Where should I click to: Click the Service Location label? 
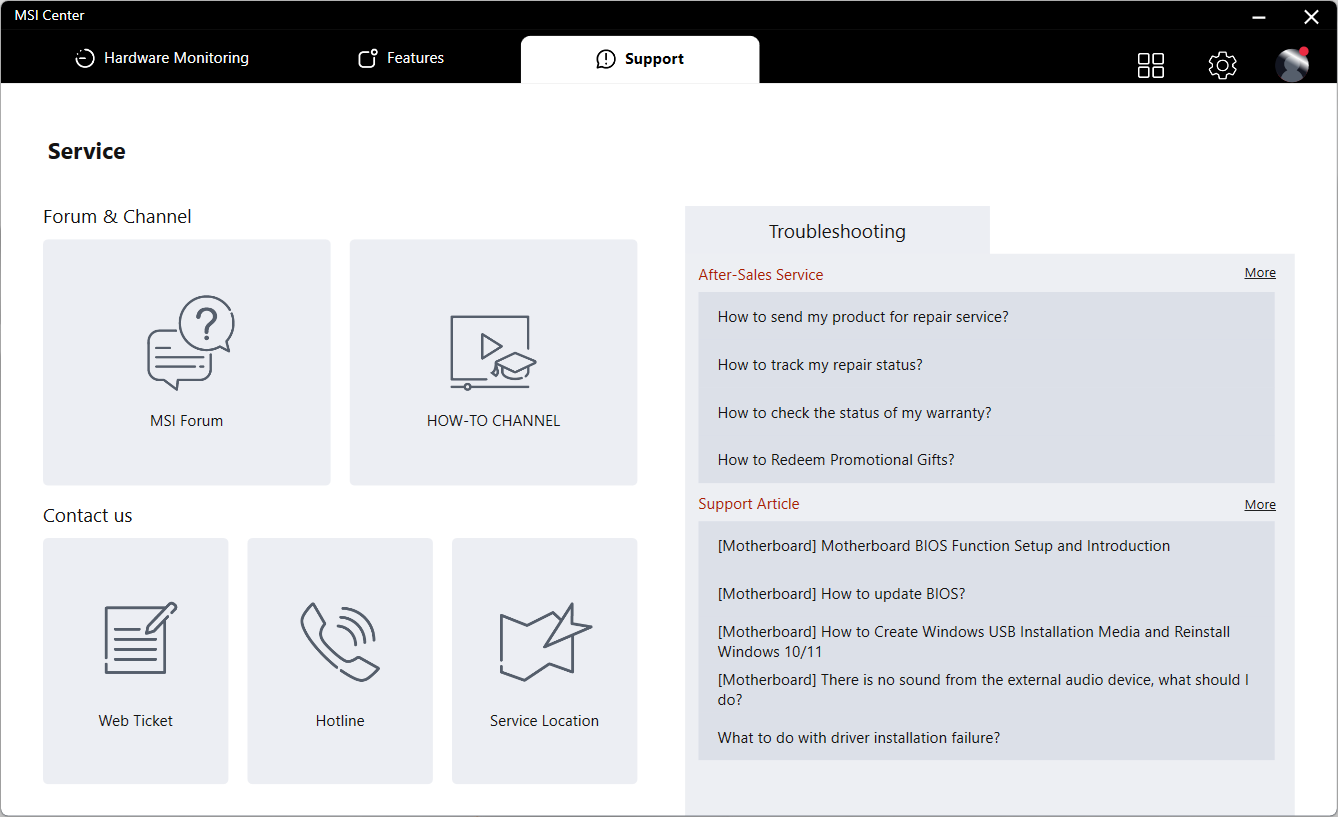(x=545, y=721)
